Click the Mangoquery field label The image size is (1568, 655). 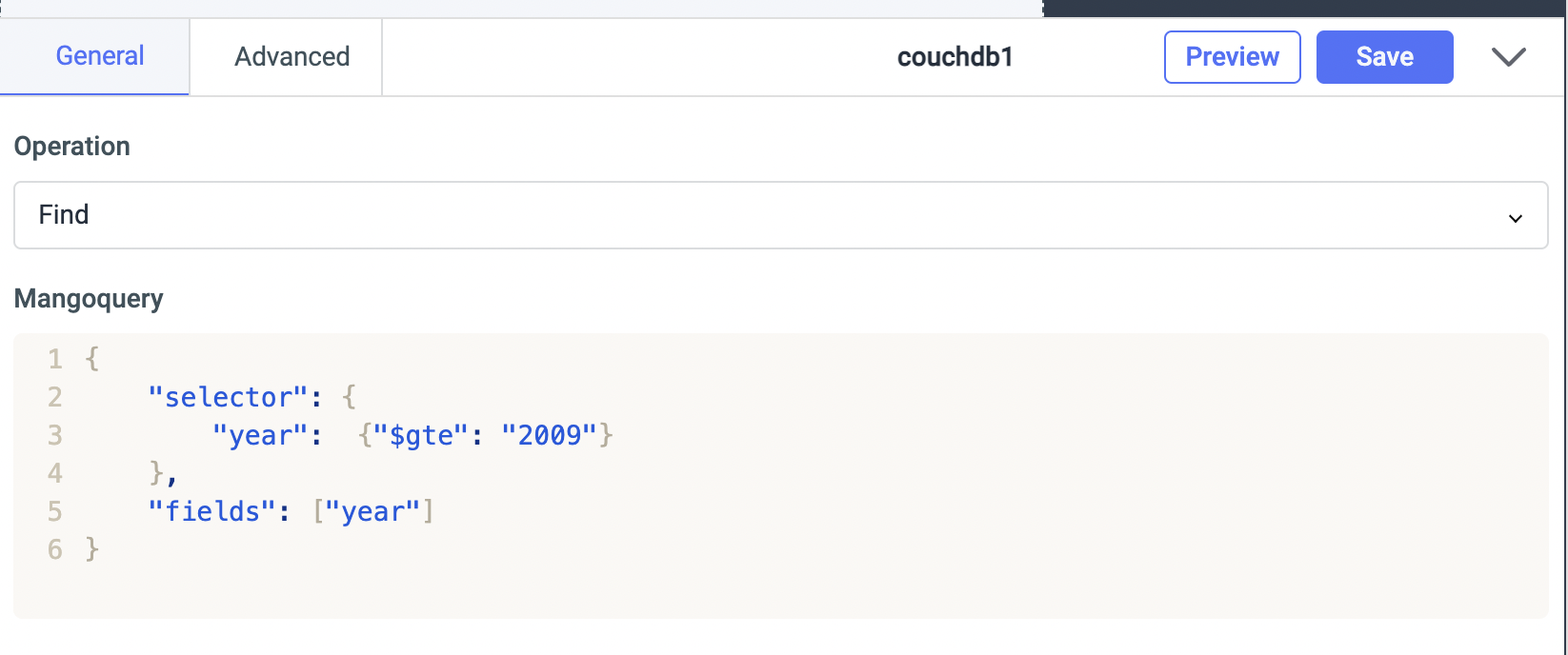click(89, 299)
